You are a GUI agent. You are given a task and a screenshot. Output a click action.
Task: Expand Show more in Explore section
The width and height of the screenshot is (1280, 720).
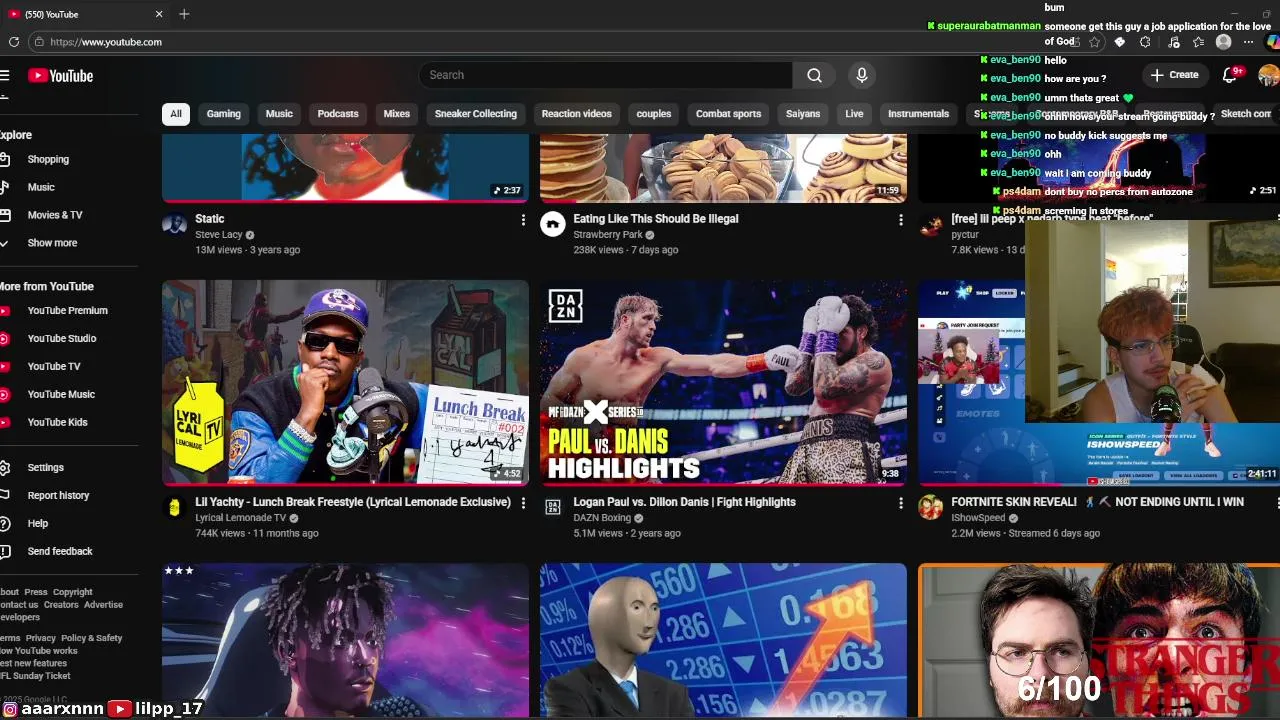(52, 243)
